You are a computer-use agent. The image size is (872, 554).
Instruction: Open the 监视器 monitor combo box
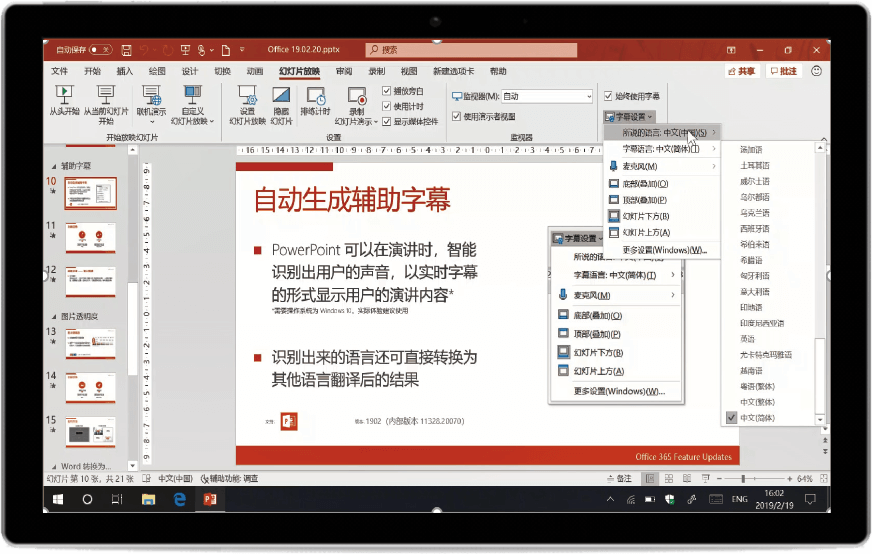coord(547,96)
